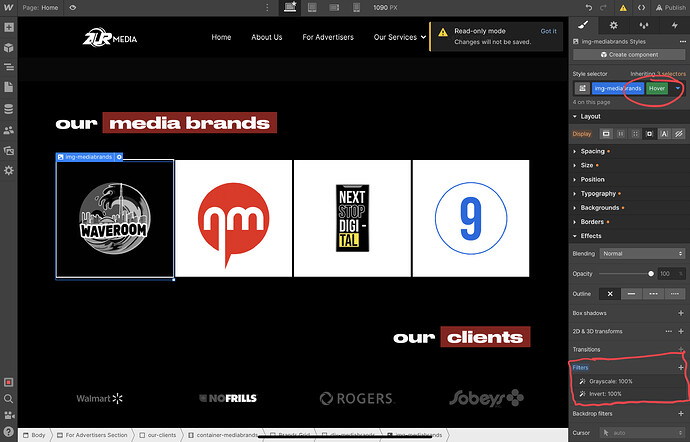Screen dimensions: 690x442
Task: Open the warning triangle in top bar
Action: click(x=623, y=8)
